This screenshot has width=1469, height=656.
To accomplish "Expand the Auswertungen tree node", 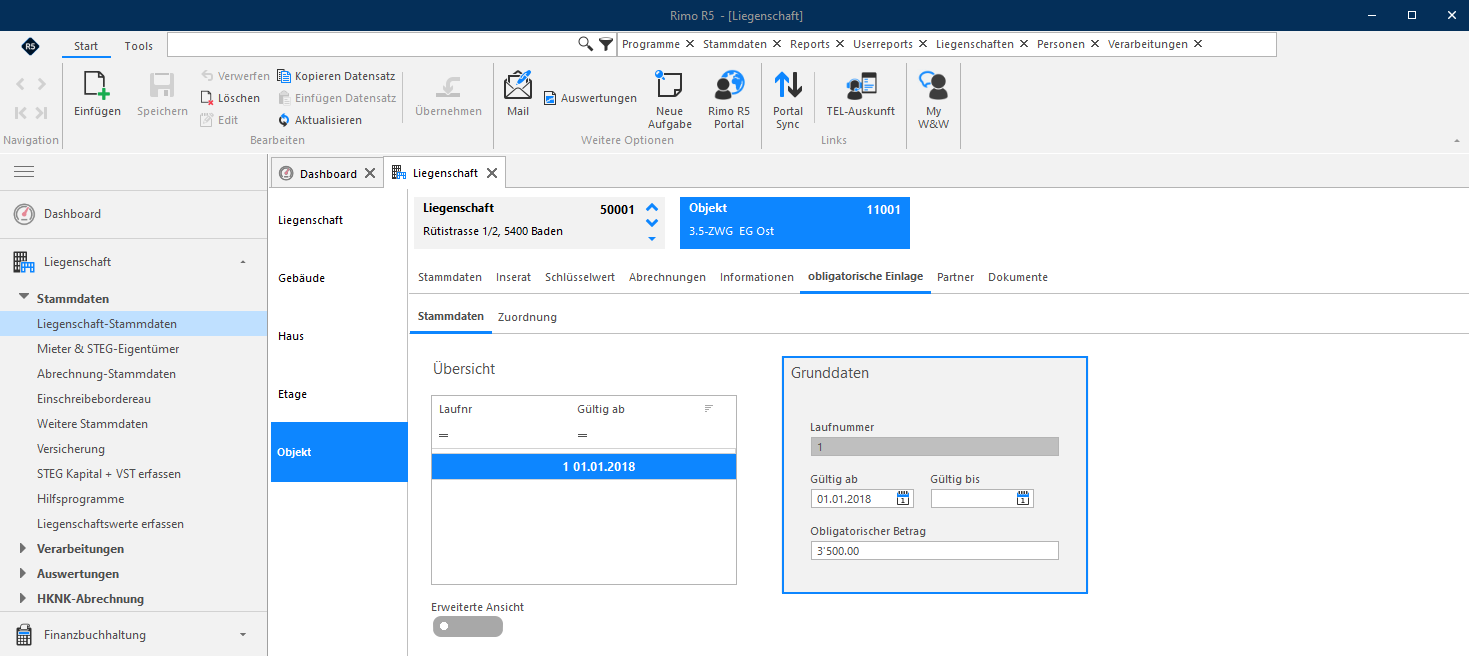I will [24, 573].
